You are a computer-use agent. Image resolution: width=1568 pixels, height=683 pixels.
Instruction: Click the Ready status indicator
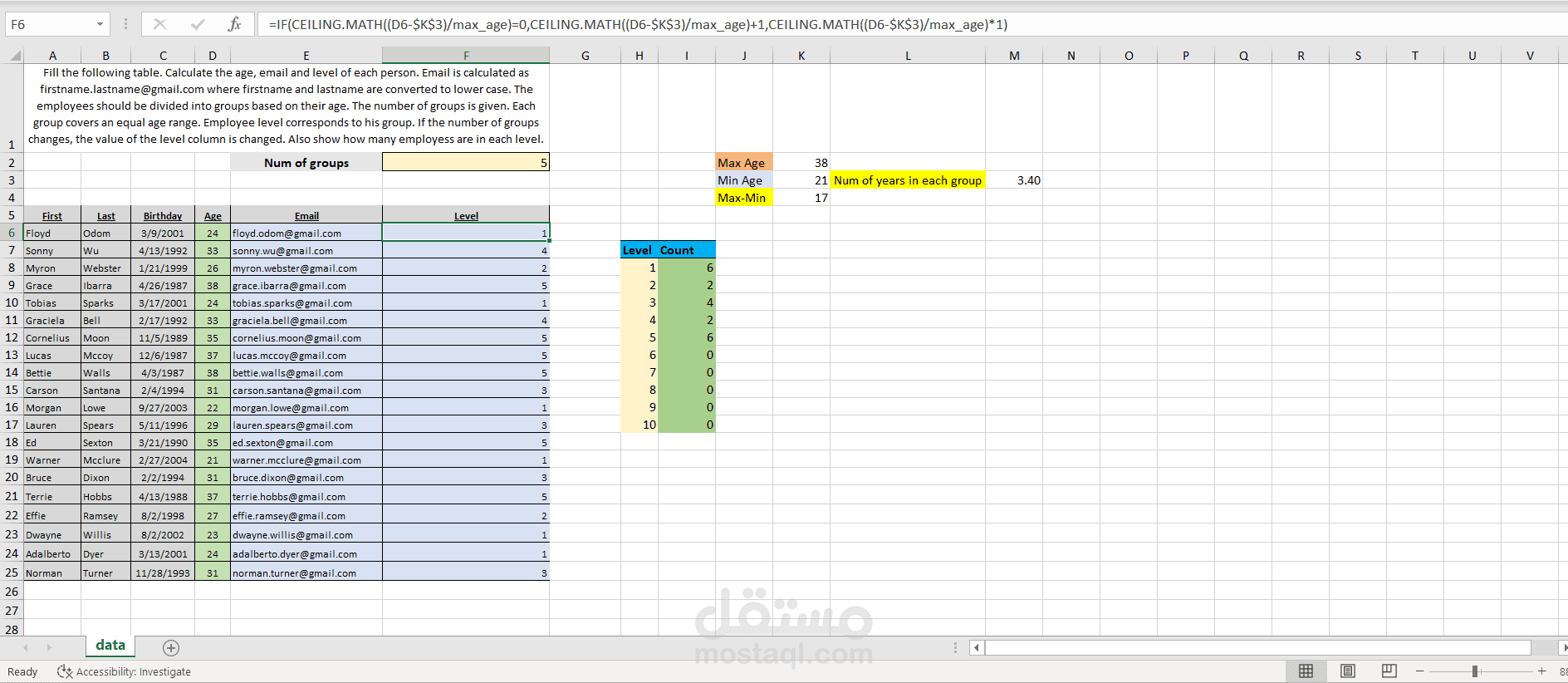point(22,671)
